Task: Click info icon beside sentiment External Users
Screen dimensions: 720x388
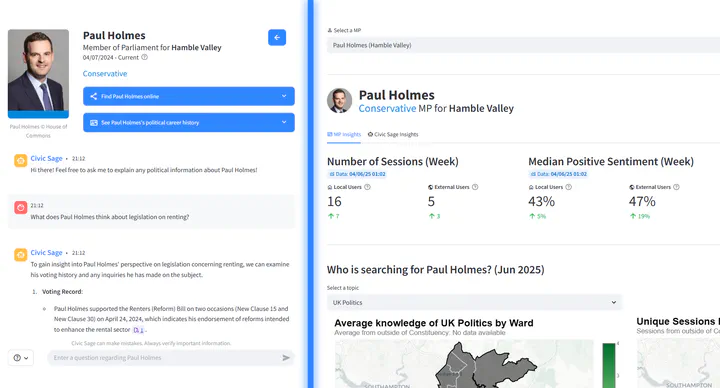Action: 676,187
